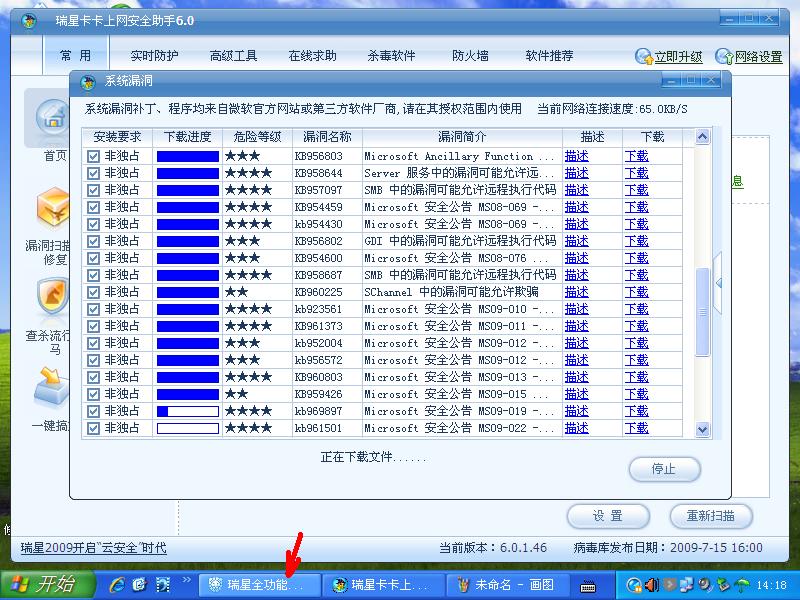
Task: Switch to the 在线求助 tab
Action: 312,56
